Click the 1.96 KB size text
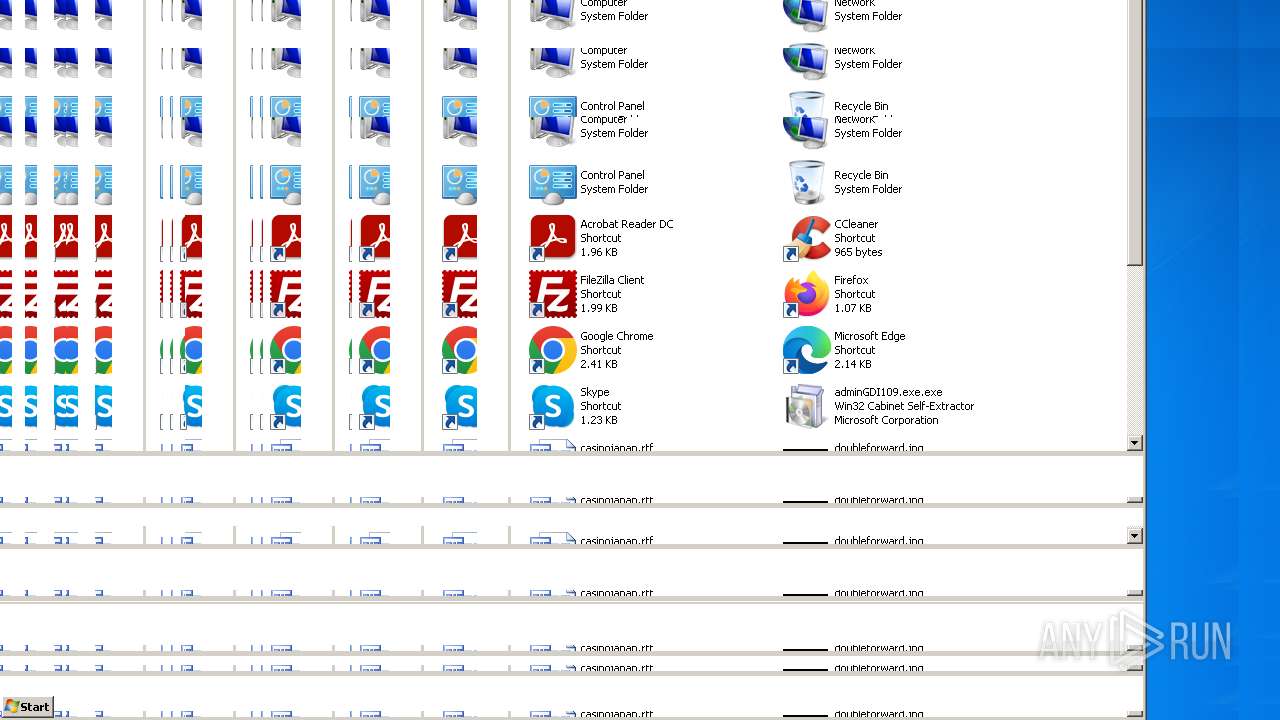 (x=599, y=252)
